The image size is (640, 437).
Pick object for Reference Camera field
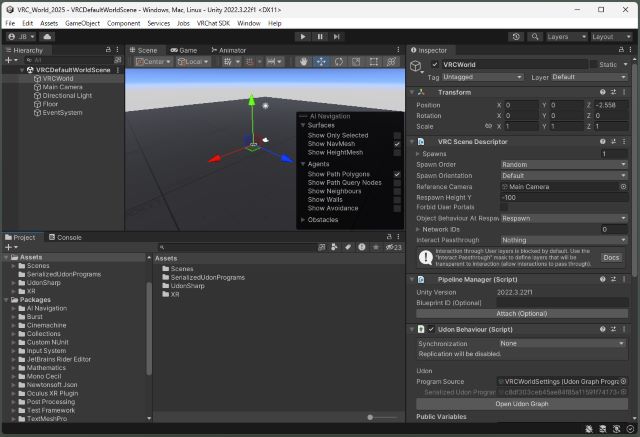pos(623,186)
